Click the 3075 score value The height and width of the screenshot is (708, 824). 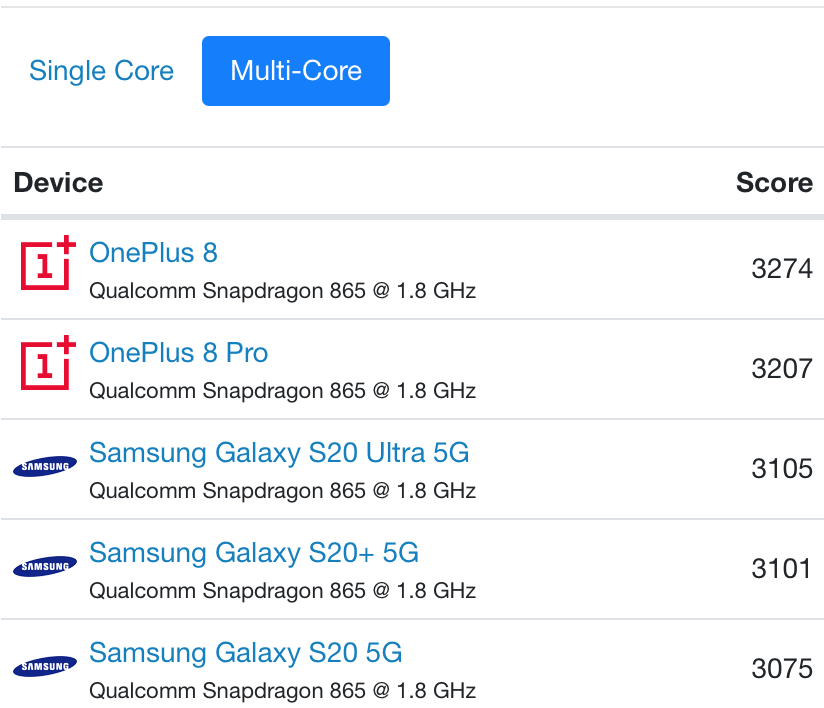(782, 668)
